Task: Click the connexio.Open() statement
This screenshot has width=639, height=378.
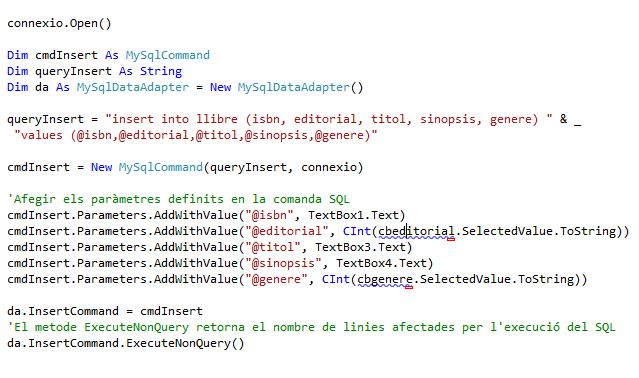Action: click(x=59, y=24)
